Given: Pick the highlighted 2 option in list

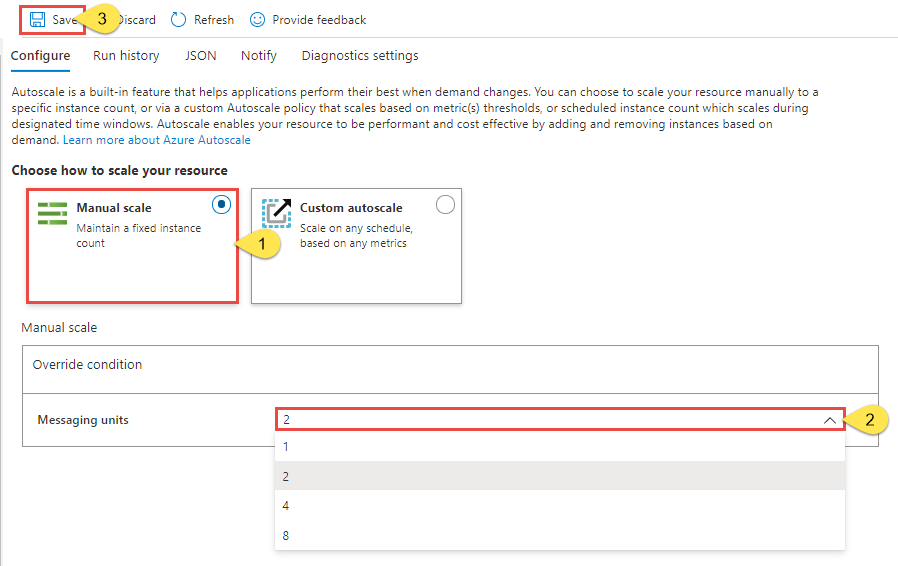Looking at the screenshot, I should pyautogui.click(x=560, y=476).
